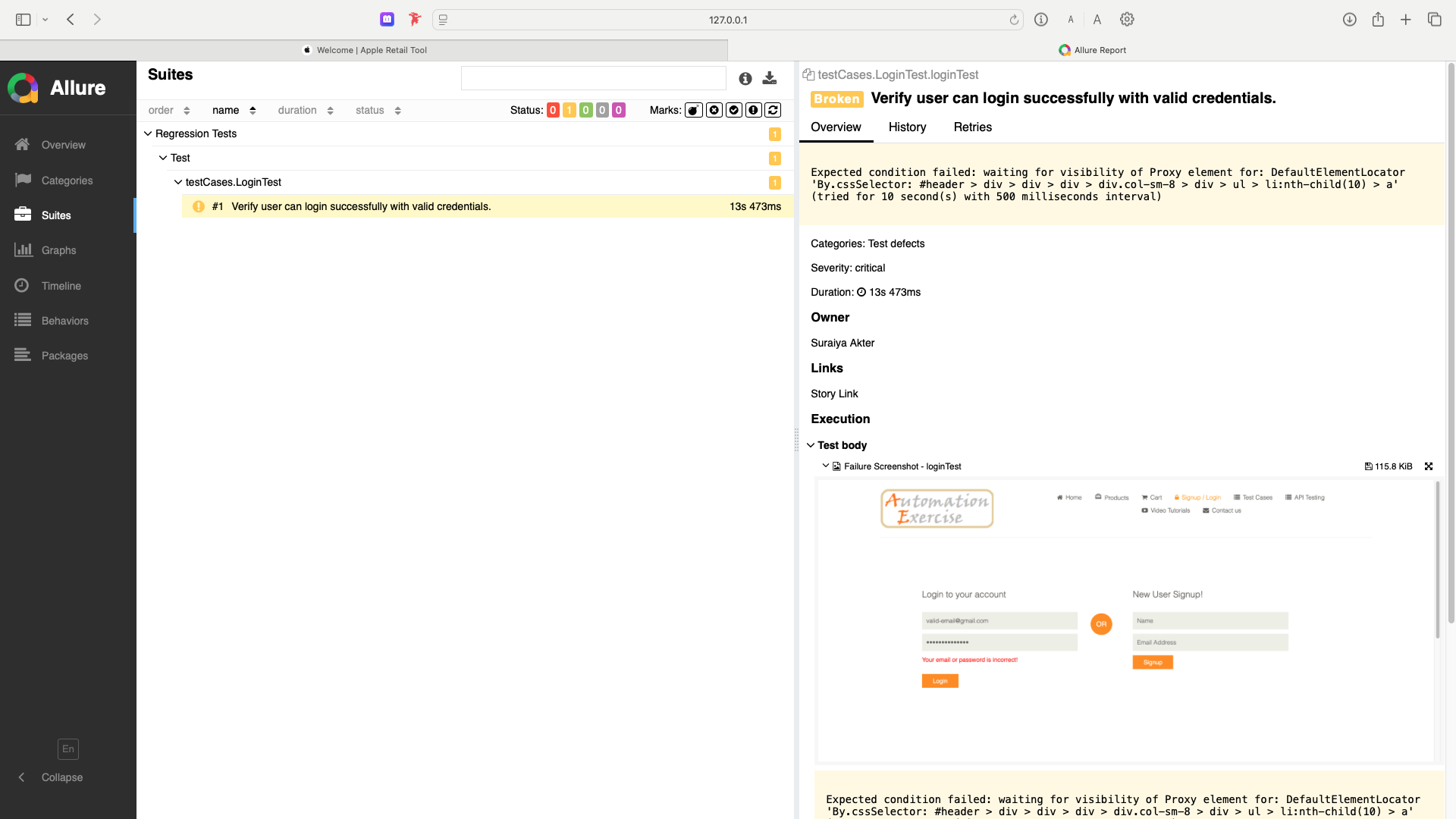Click the Suites search input field
Image resolution: width=1456 pixels, height=819 pixels.
593,78
